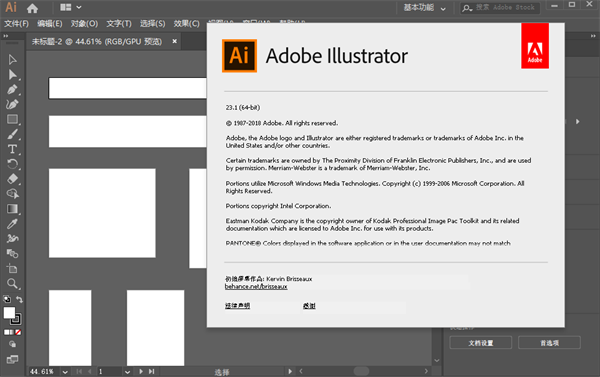Screen dimensions: 600x377
Task: Select the Rectangle tool
Action: (12, 119)
